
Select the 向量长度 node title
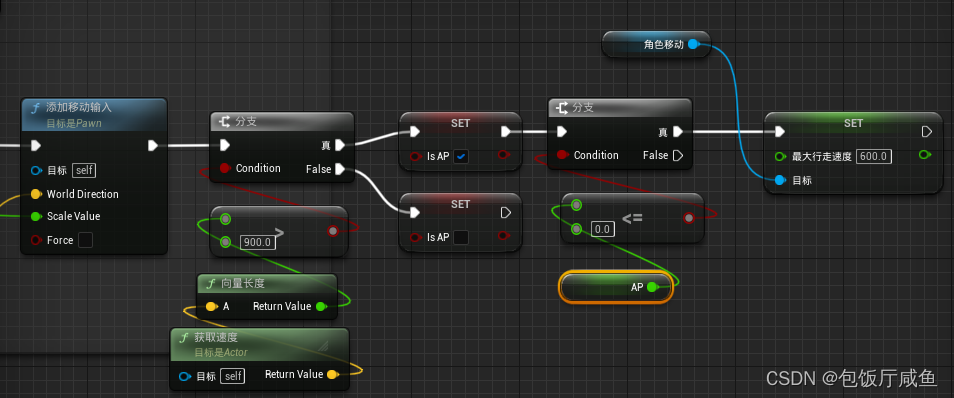click(243, 283)
